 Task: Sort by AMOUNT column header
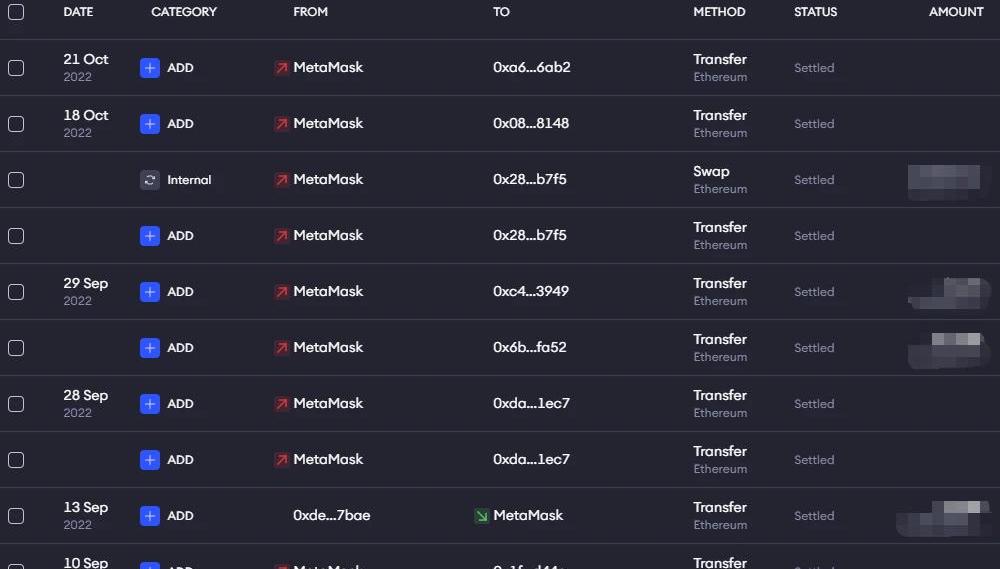[955, 11]
